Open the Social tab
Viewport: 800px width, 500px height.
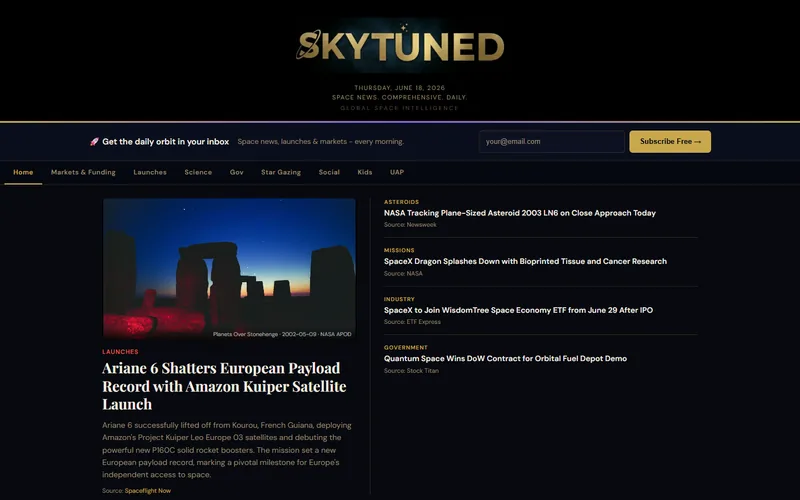[329, 172]
